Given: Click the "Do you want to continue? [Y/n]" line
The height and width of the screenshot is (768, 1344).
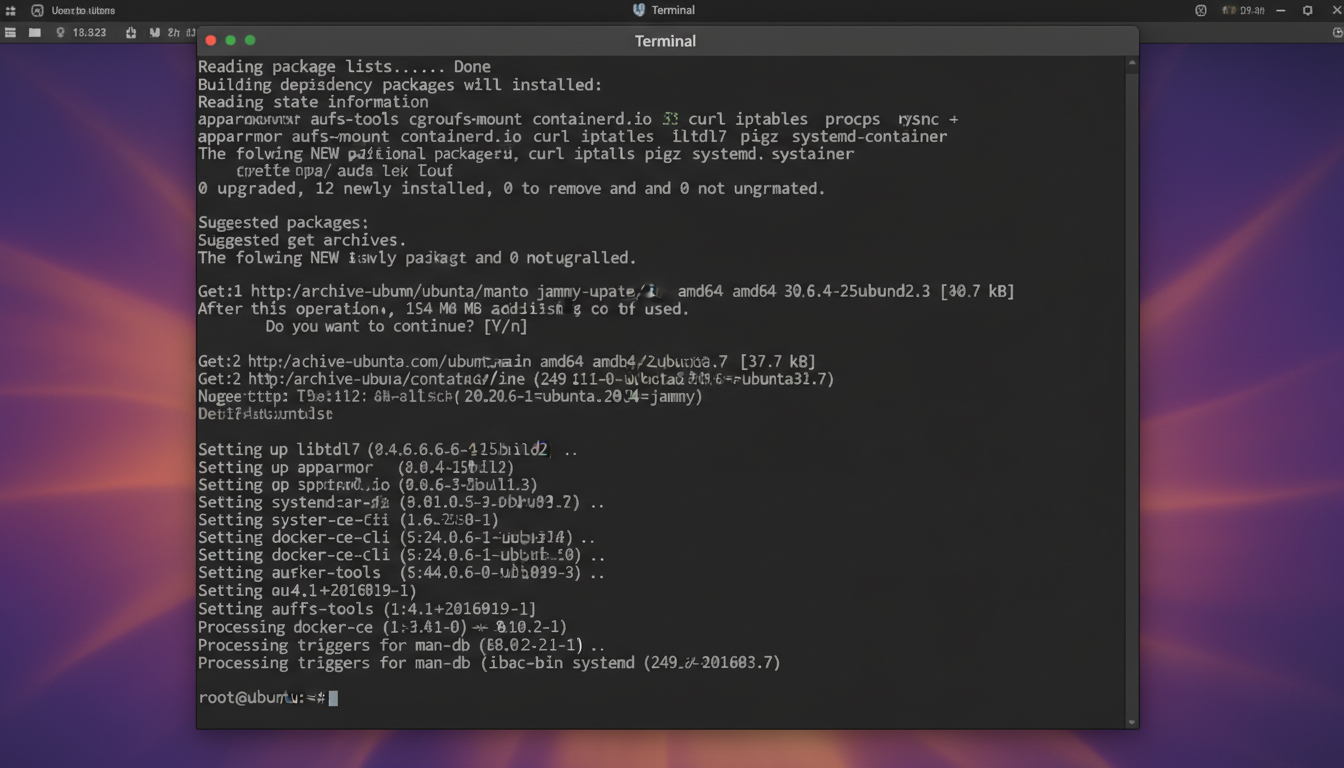Looking at the screenshot, I should point(396,326).
